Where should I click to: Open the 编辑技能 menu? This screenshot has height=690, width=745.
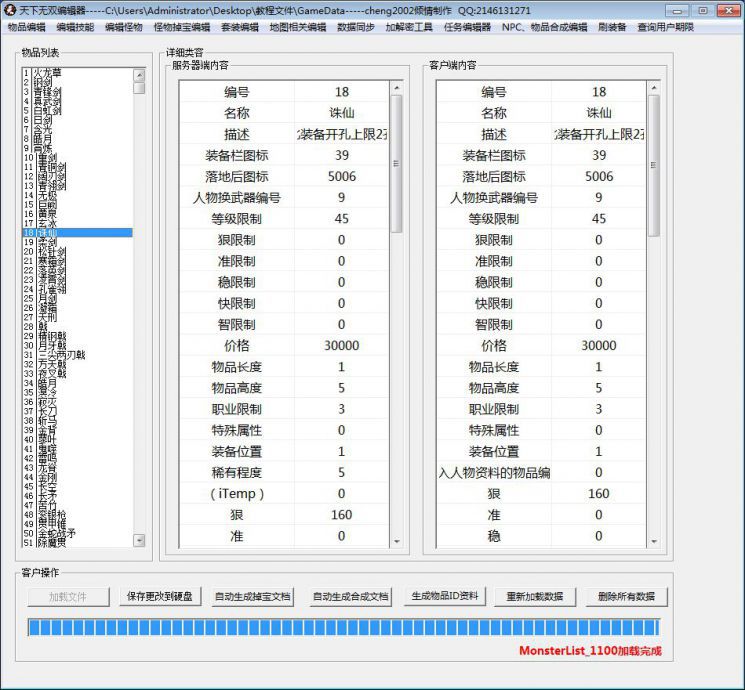(x=75, y=27)
